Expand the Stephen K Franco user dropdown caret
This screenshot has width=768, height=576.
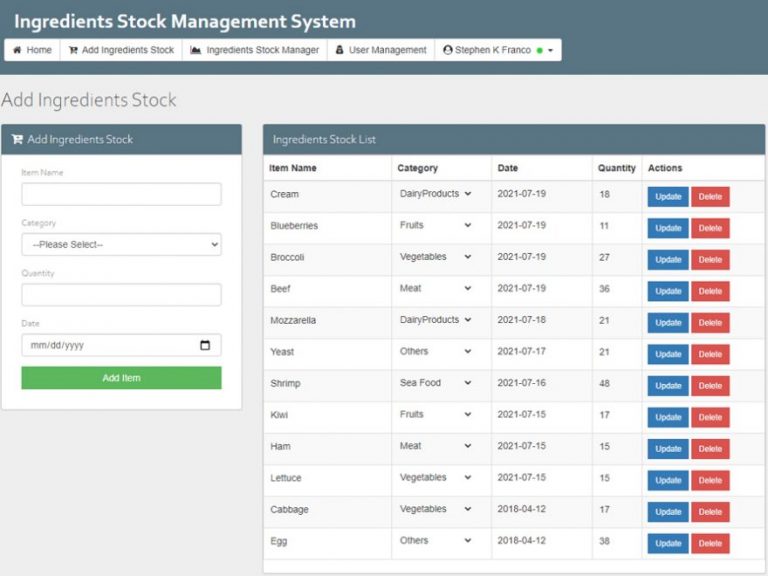[x=550, y=50]
